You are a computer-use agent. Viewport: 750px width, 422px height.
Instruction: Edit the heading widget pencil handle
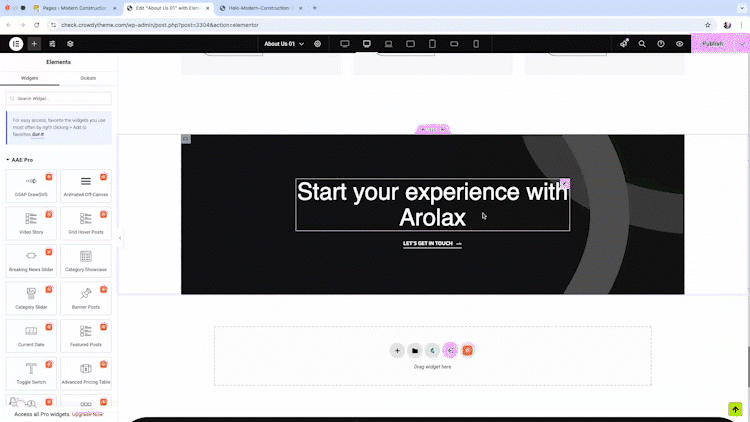(x=565, y=184)
